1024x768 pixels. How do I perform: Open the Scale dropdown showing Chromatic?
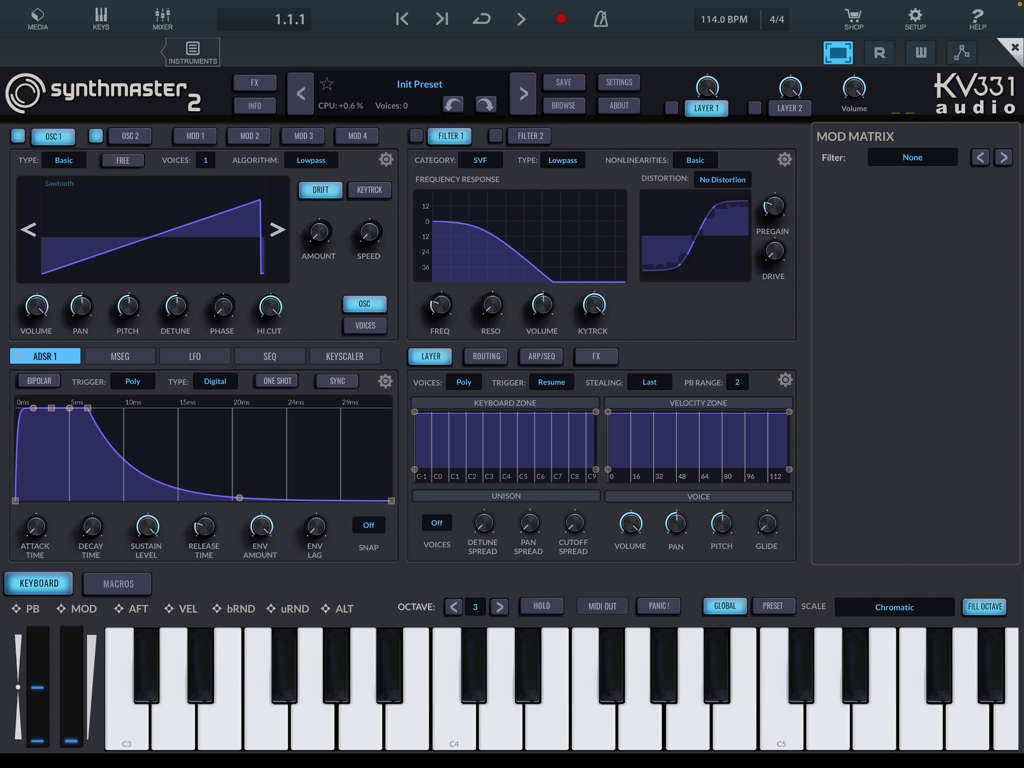894,606
